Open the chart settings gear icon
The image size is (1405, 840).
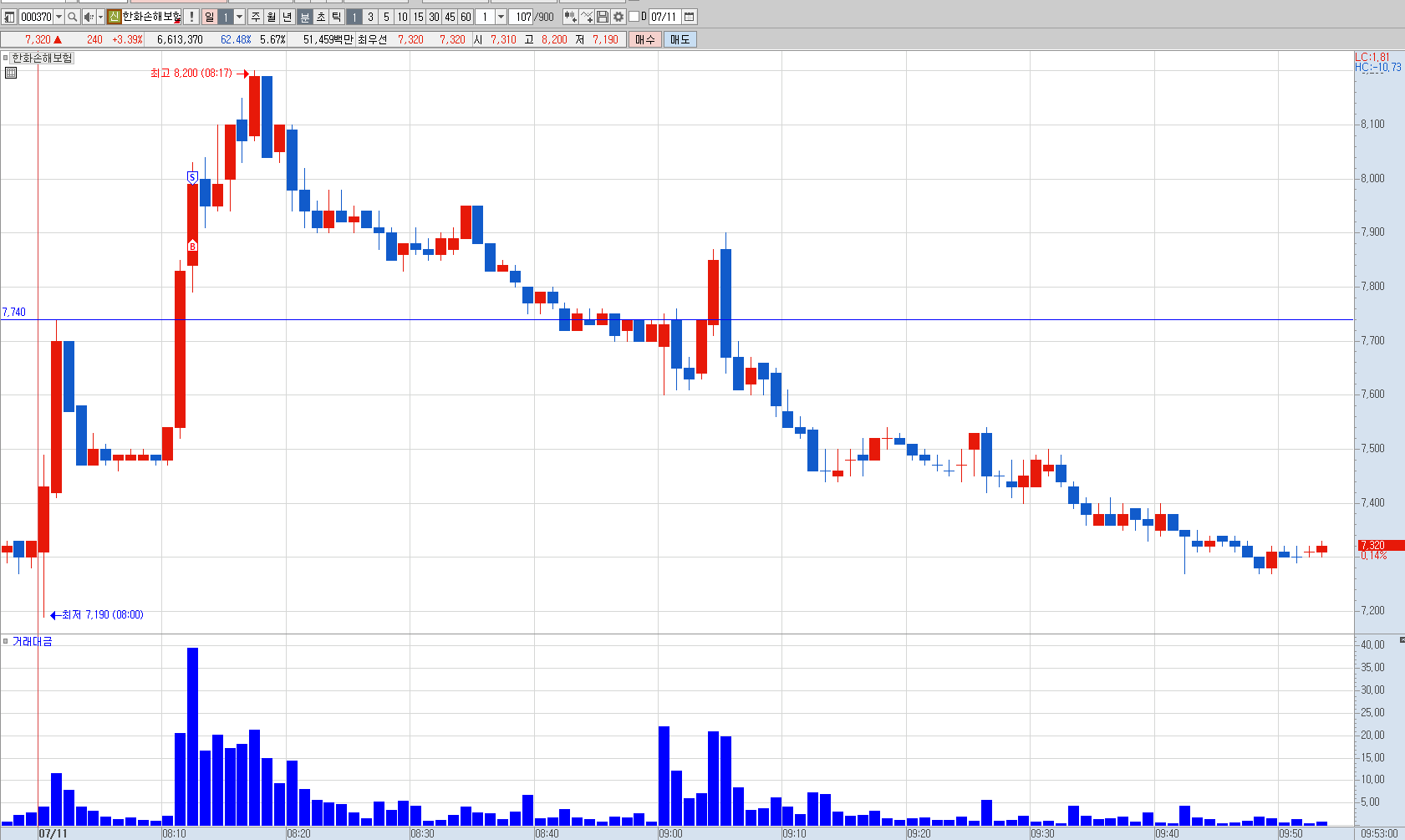[x=619, y=17]
